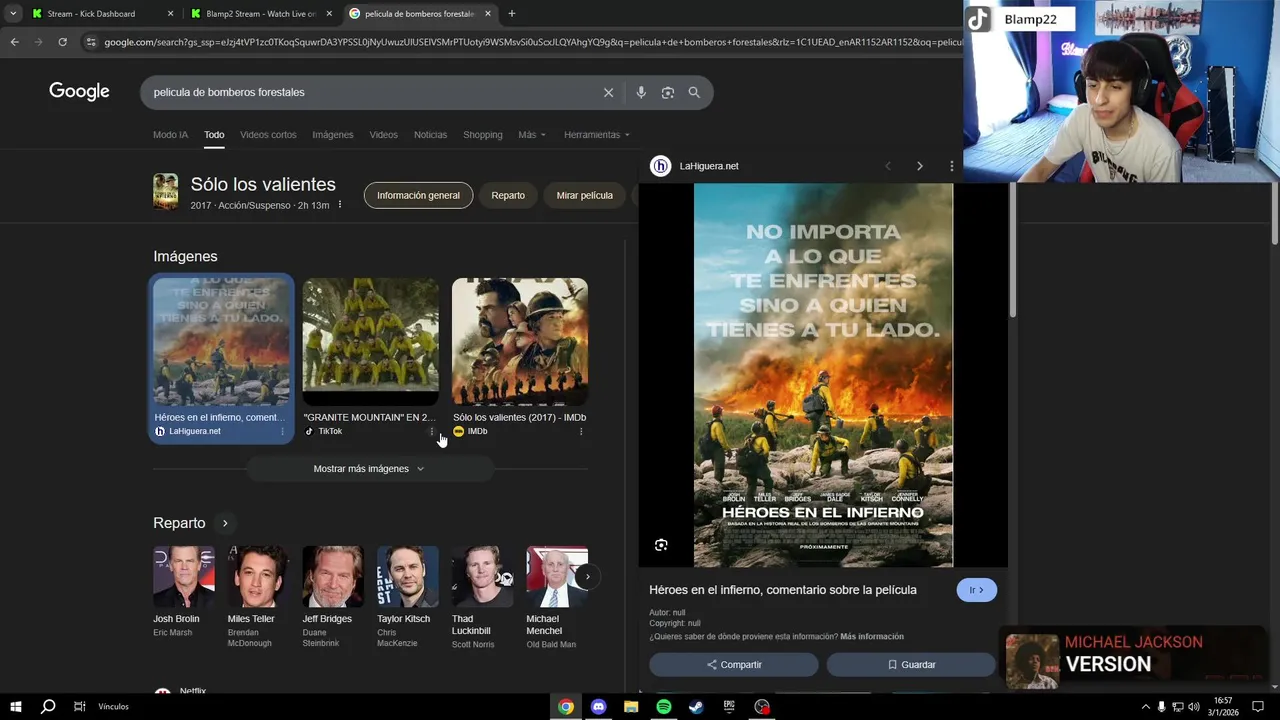1280x720 pixels.
Task: Open a new browser tab
Action: point(512,14)
